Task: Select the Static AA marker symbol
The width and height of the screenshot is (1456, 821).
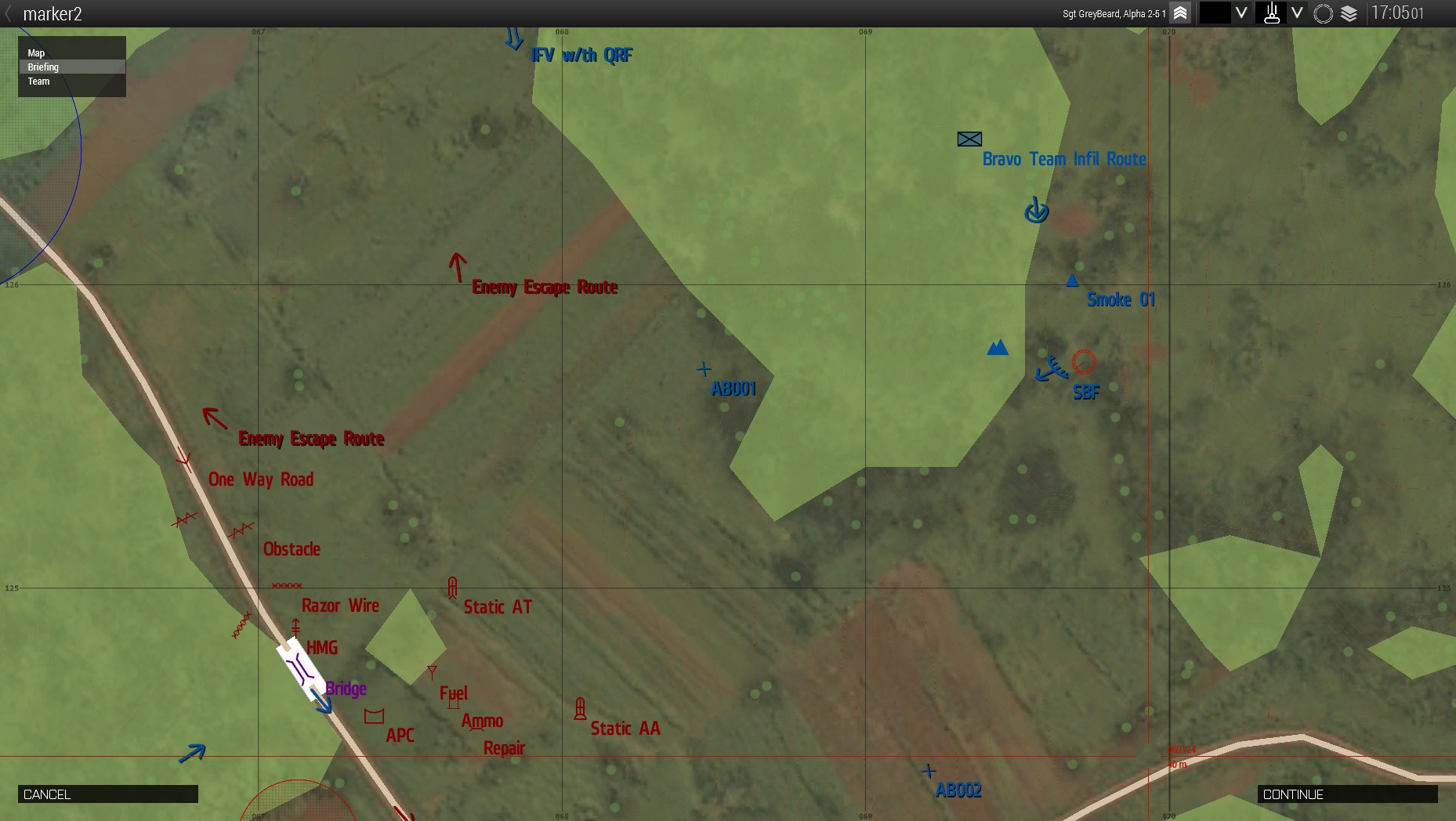Action: coord(580,709)
